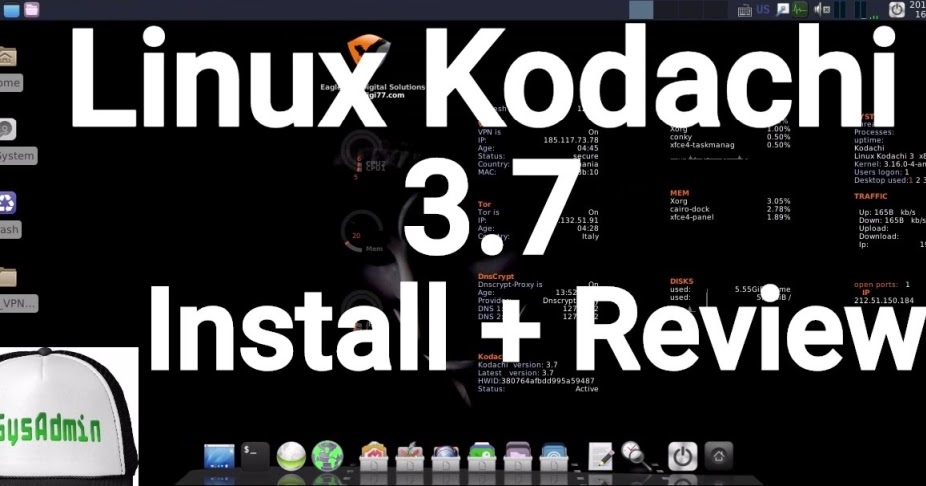Click the 'Latest version: 3.7' line
This screenshot has height=486, width=926.
pos(516,373)
